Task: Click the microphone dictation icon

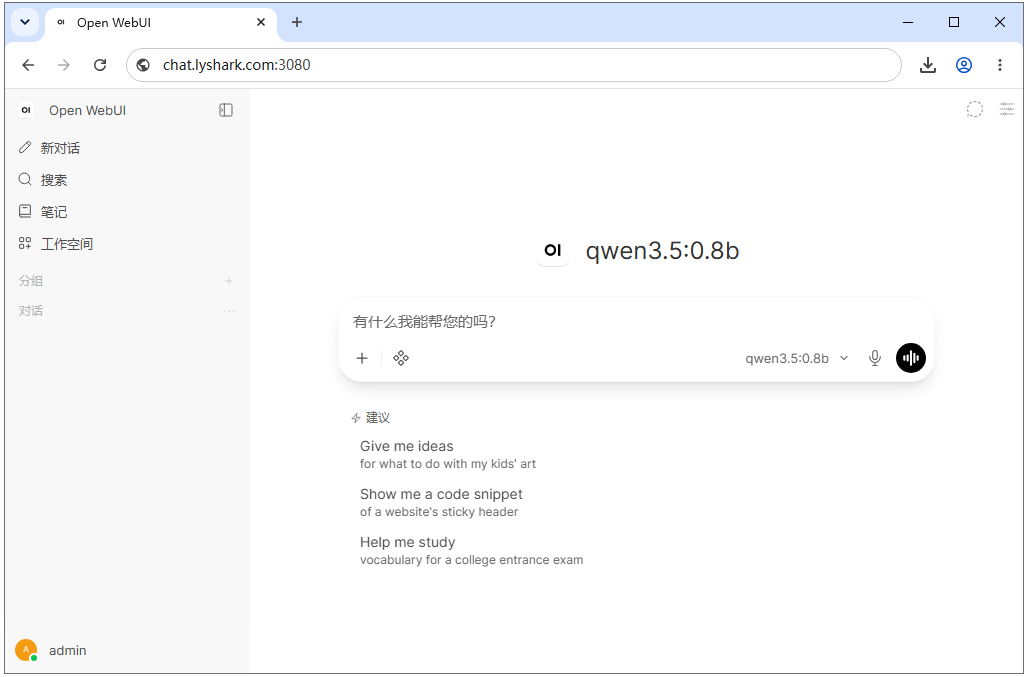Action: pyautogui.click(x=874, y=358)
